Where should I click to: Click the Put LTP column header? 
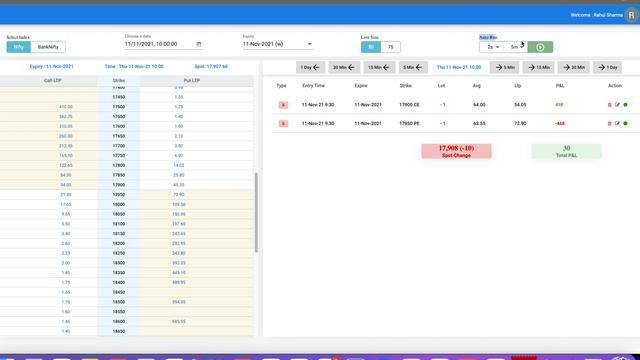pos(191,80)
